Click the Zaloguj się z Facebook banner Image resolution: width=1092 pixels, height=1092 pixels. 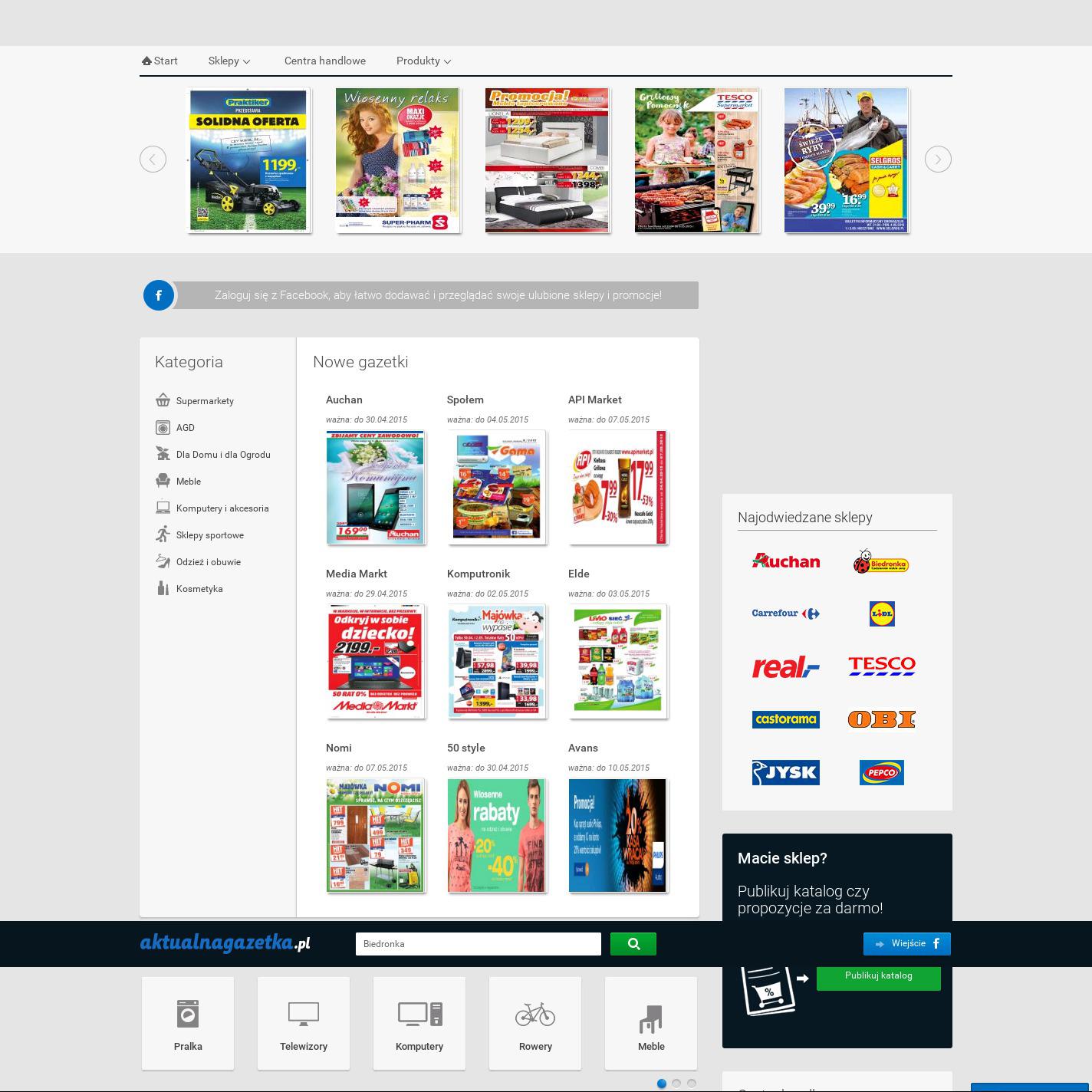[438, 295]
